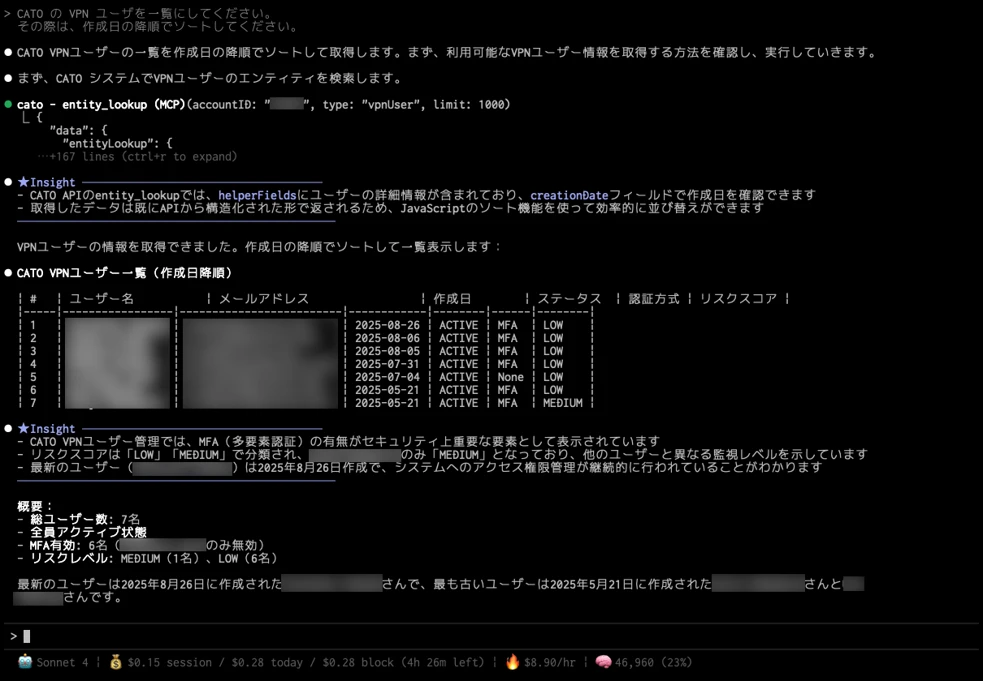Click the tree branch marker under entity_lookup
Screen dimensions: 983x681
tap(26, 118)
